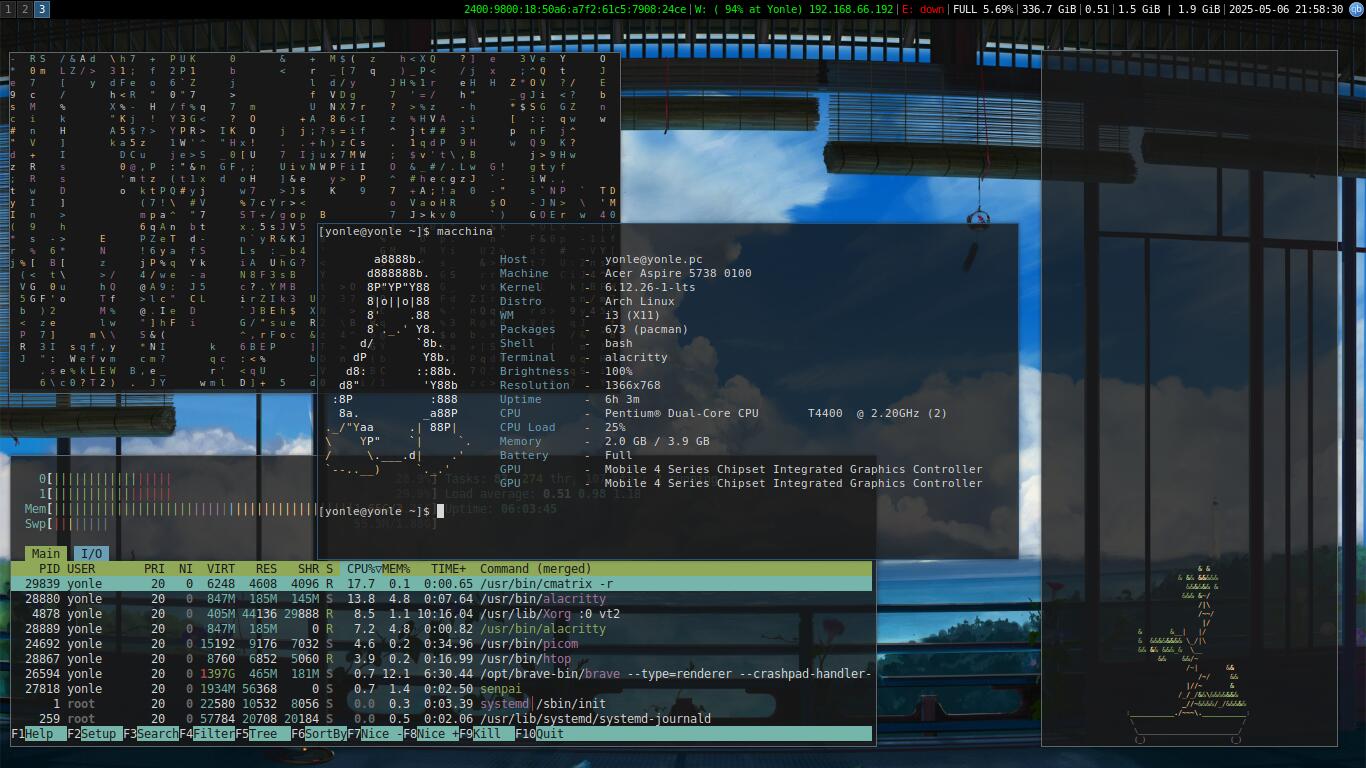
Task: Sort htop by PRI column header
Action: (154, 569)
